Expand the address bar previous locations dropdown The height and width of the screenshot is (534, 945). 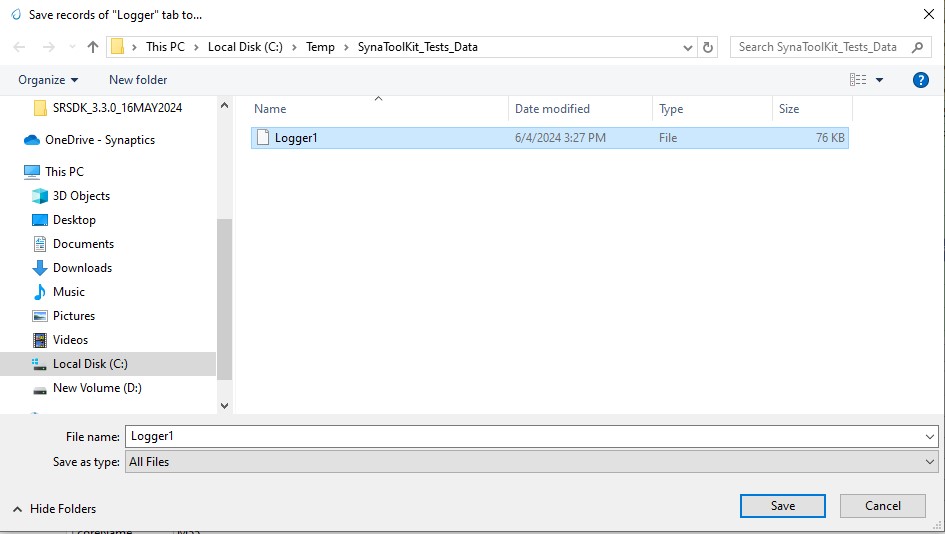click(x=688, y=47)
